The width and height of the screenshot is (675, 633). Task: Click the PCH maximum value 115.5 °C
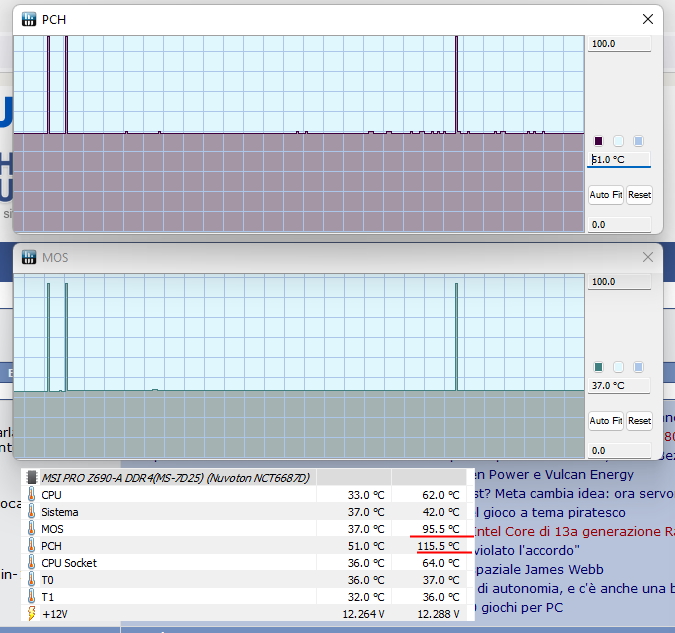438,546
